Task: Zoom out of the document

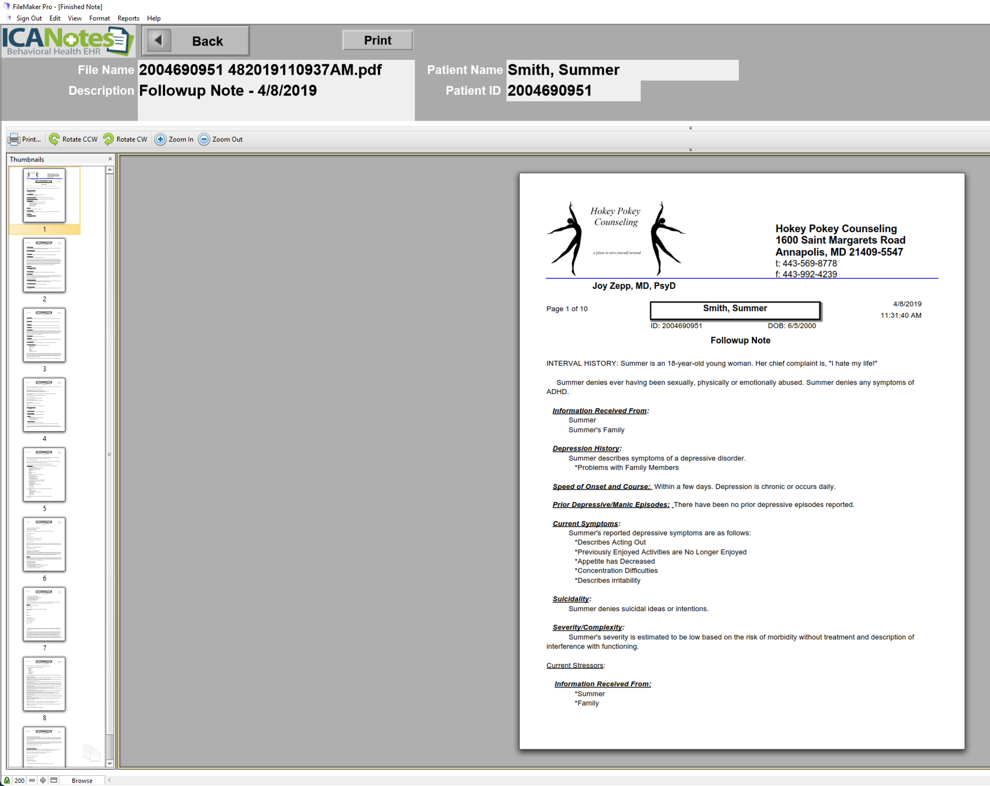Action: pos(220,140)
